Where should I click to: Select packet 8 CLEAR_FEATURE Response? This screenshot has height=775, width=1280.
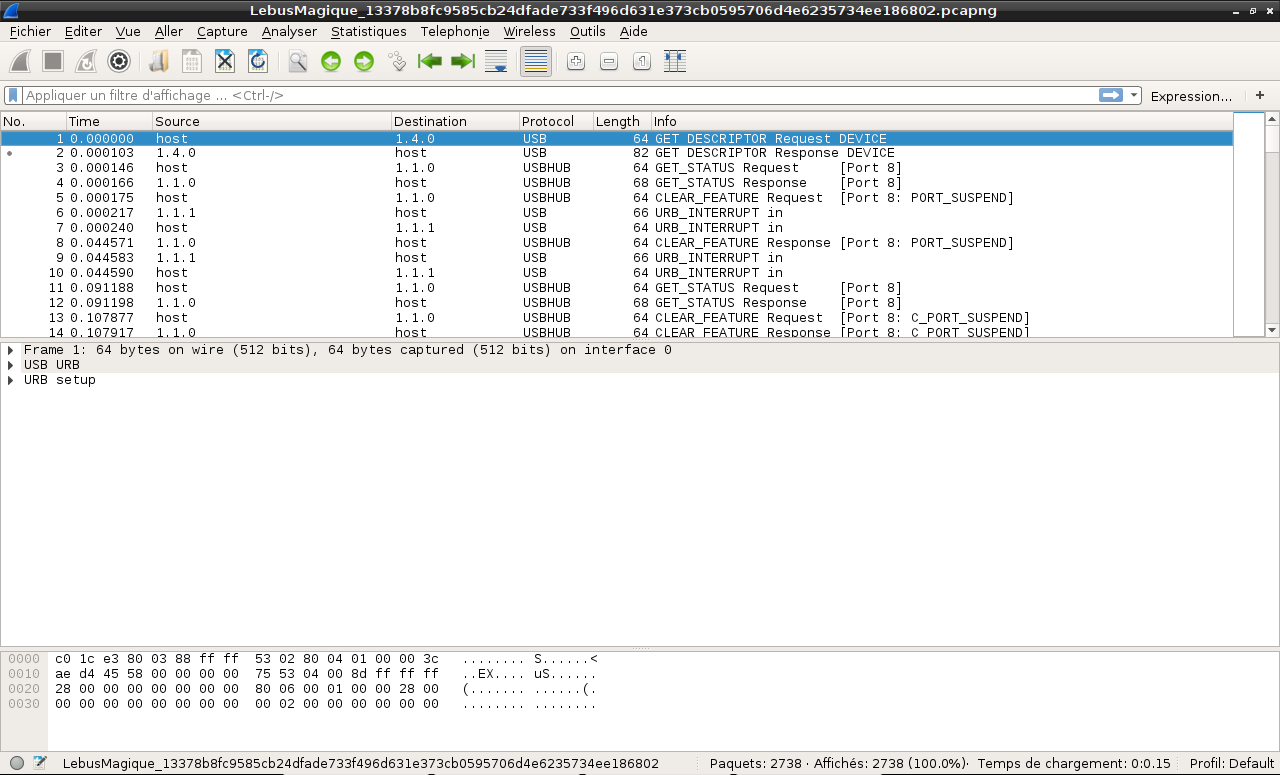click(616, 243)
